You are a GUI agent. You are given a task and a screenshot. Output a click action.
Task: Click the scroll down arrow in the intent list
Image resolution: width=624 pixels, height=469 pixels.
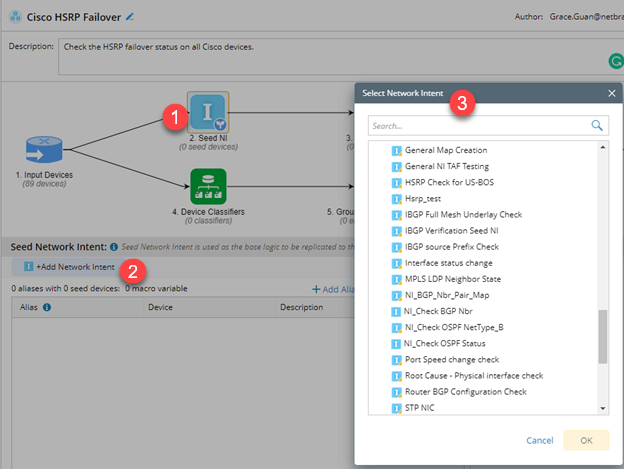pyautogui.click(x=603, y=409)
